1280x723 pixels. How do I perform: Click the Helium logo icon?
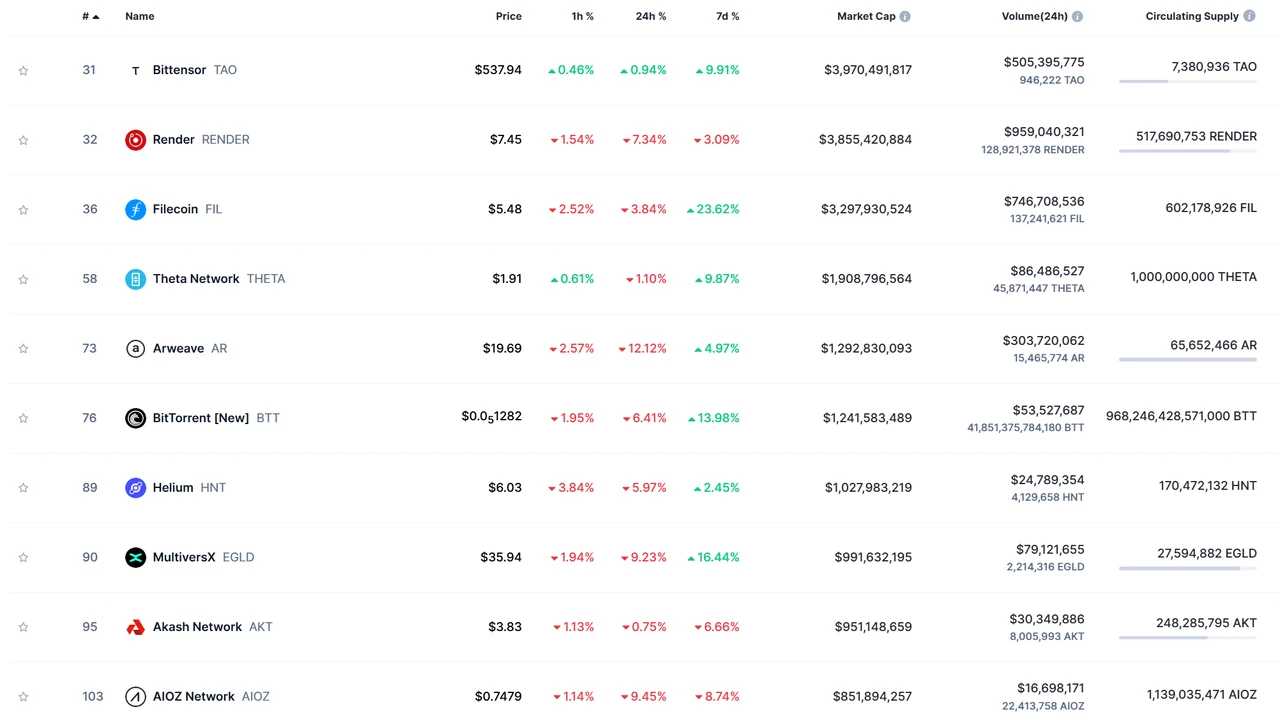(135, 488)
